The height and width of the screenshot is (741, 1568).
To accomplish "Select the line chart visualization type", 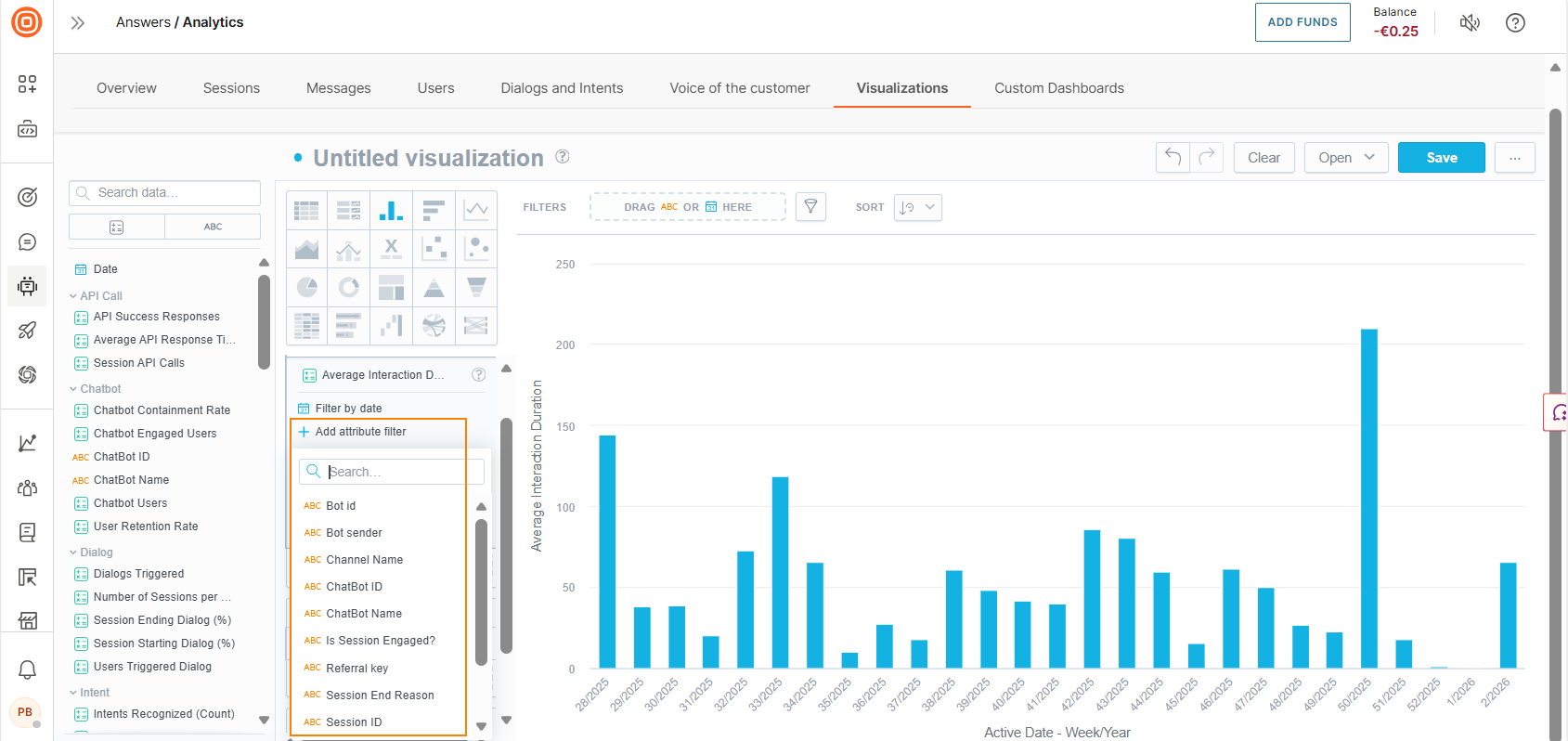I will [x=476, y=210].
